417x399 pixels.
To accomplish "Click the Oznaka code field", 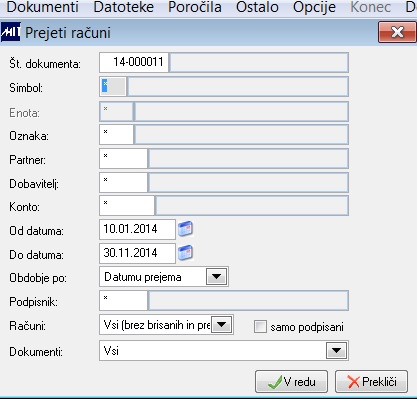I will (x=116, y=135).
